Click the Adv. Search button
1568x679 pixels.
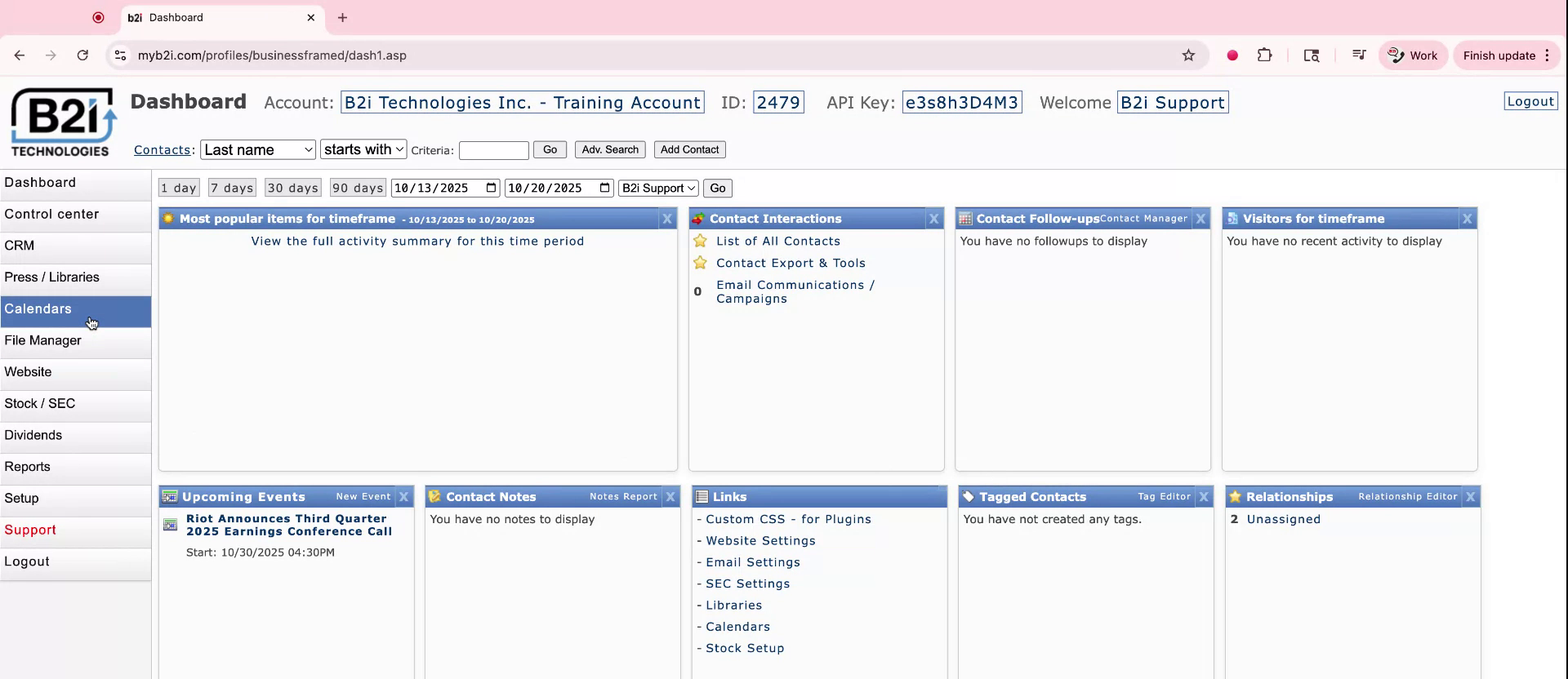click(x=610, y=149)
